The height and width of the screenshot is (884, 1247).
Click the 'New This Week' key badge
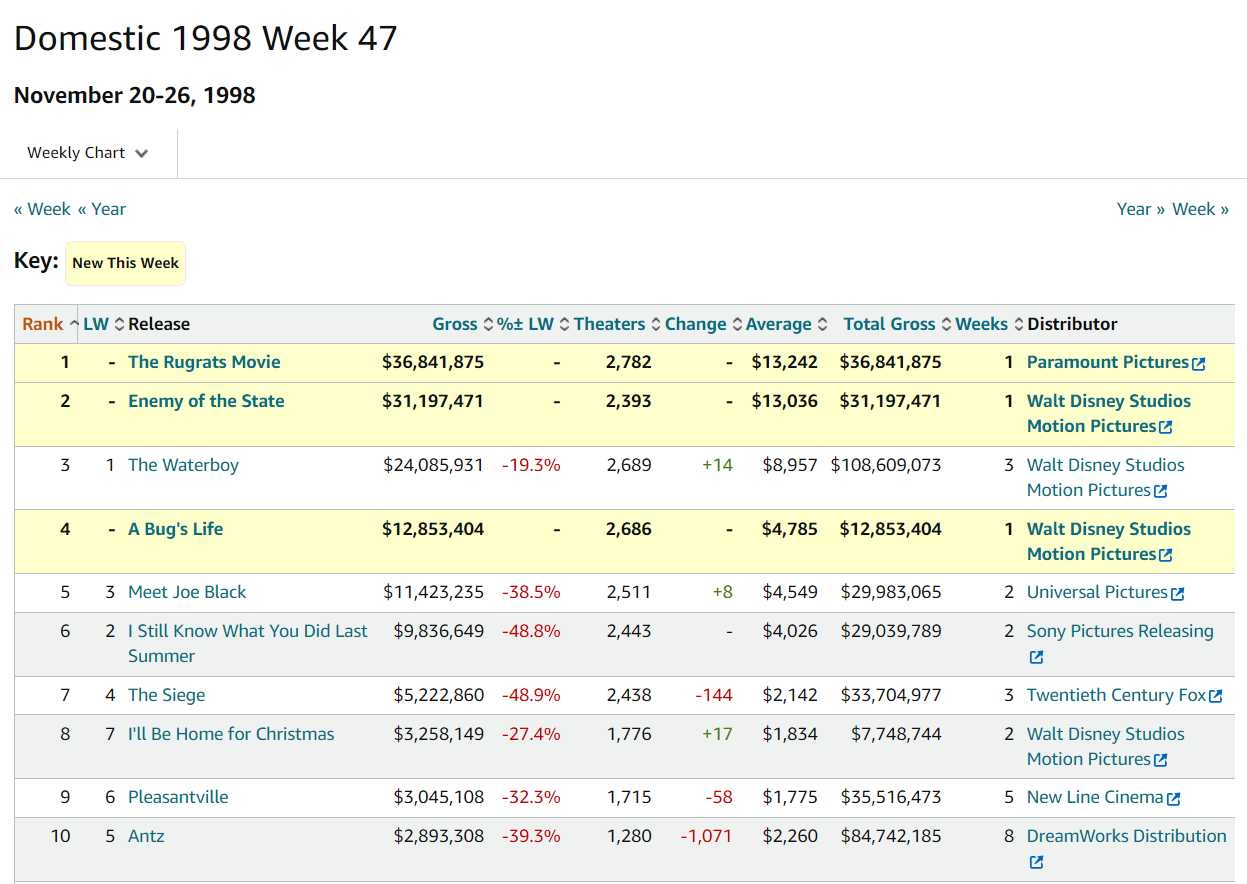[x=126, y=263]
